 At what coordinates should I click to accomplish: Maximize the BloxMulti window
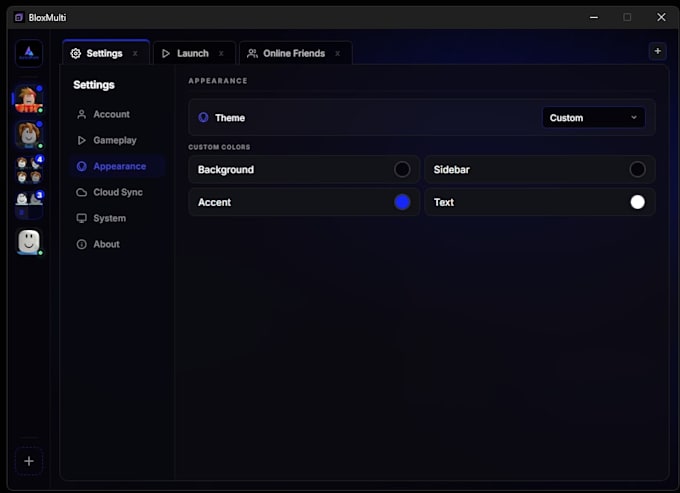(x=627, y=17)
